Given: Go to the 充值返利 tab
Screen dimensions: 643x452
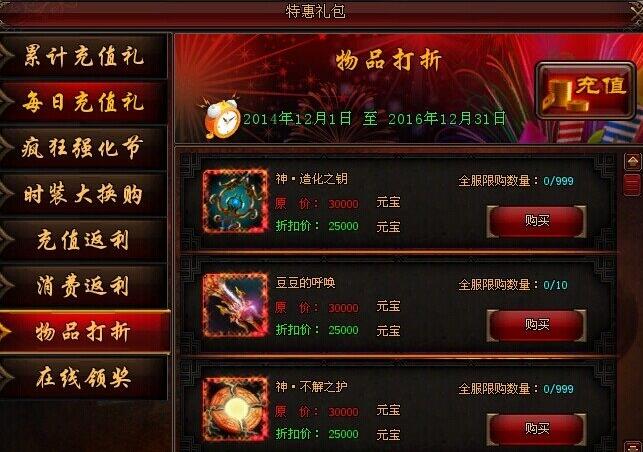Looking at the screenshot, I should [x=84, y=240].
